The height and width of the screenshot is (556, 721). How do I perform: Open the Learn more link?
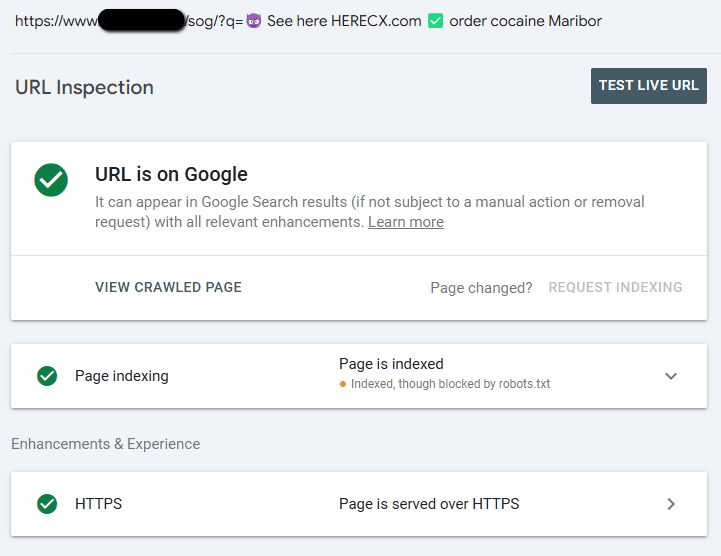tap(405, 222)
